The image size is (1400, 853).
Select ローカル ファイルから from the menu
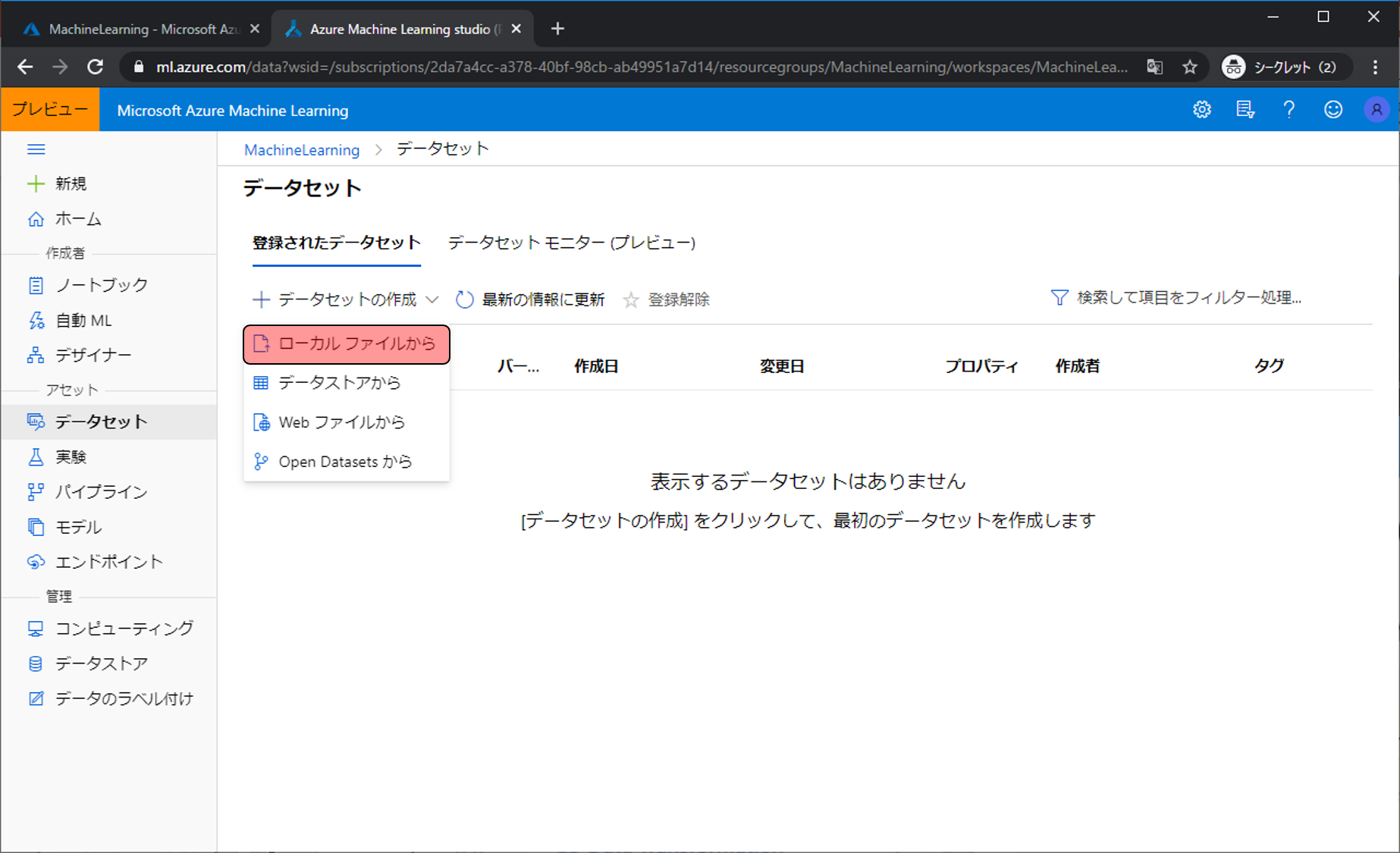pyautogui.click(x=347, y=344)
